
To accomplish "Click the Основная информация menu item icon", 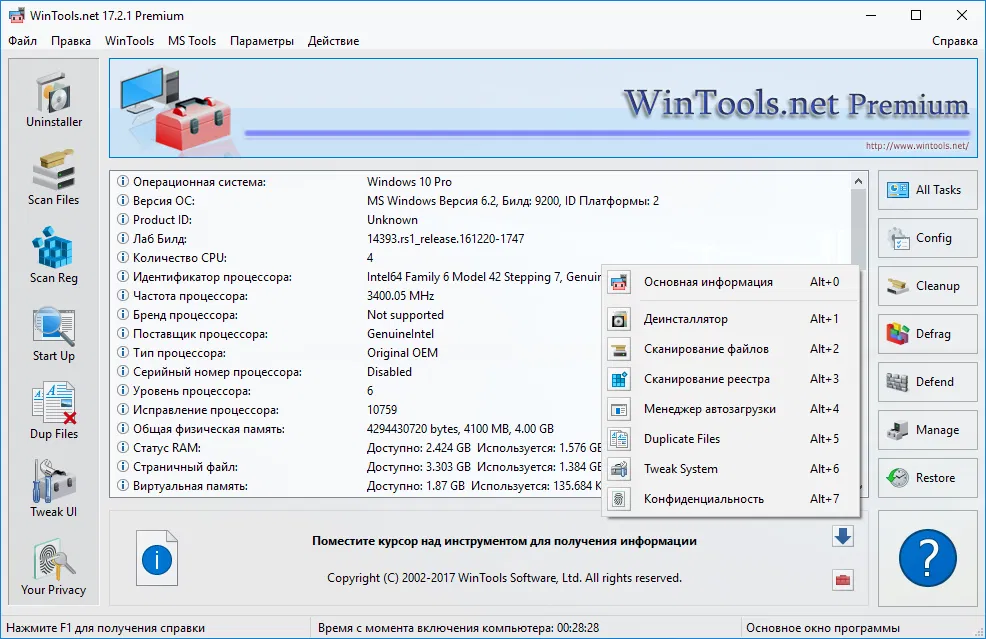I will point(619,282).
